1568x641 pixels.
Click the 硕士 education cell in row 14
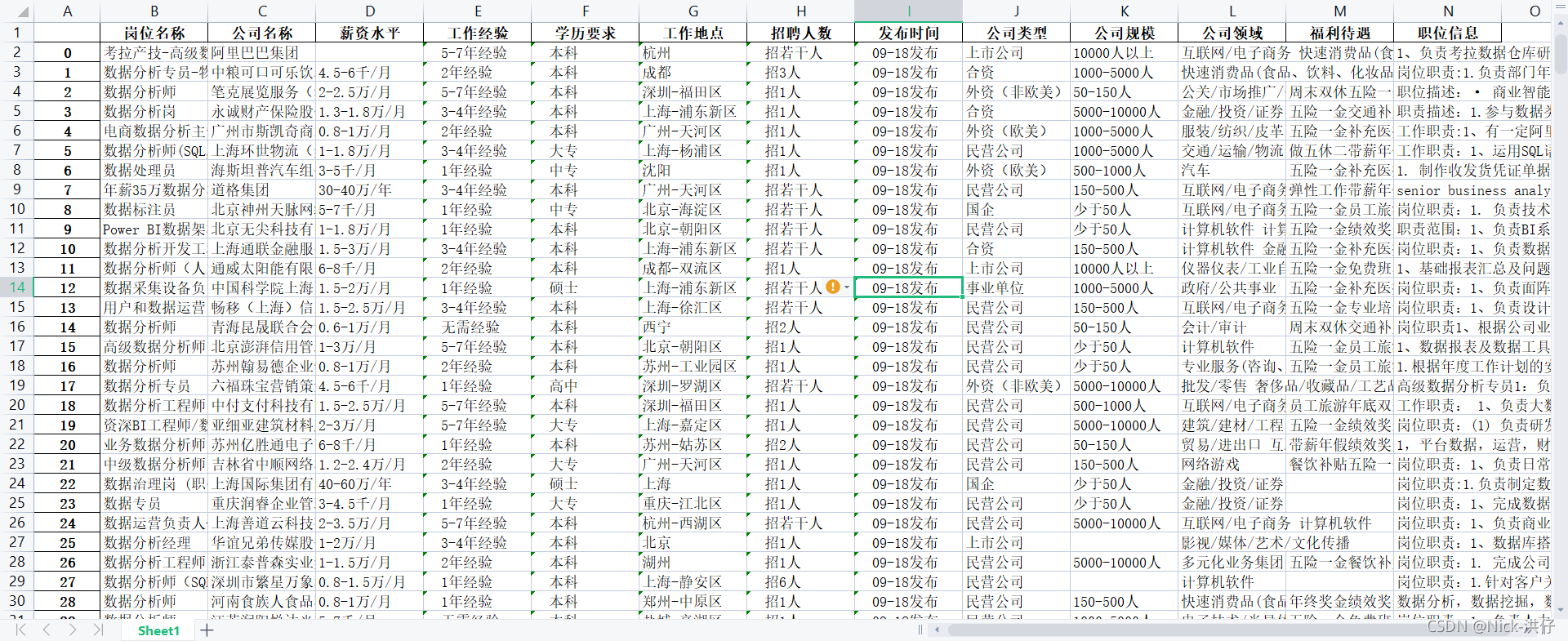pyautogui.click(x=586, y=287)
